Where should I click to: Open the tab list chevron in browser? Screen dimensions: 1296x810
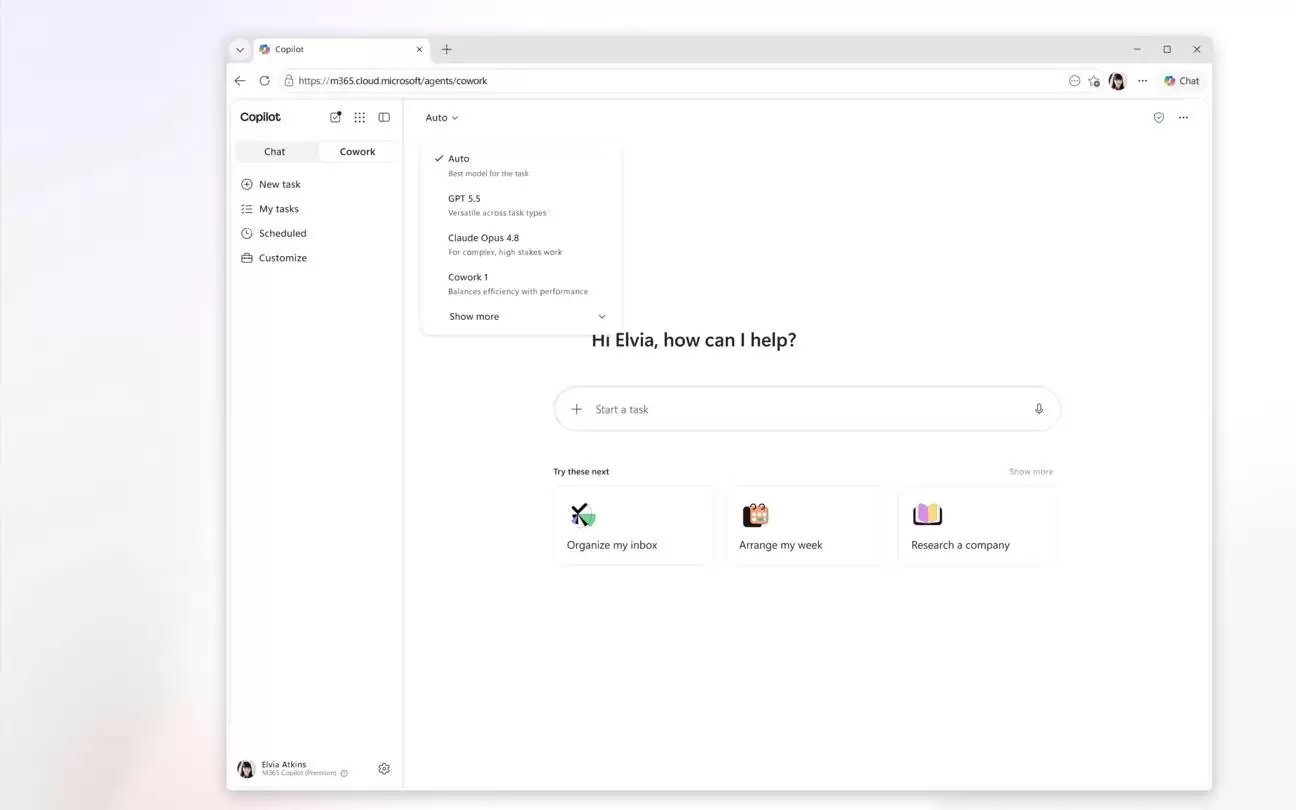click(x=240, y=49)
